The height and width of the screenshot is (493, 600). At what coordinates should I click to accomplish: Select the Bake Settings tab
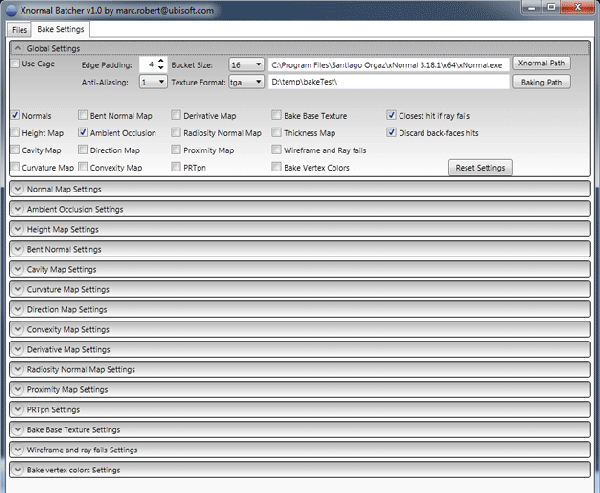pyautogui.click(x=61, y=29)
